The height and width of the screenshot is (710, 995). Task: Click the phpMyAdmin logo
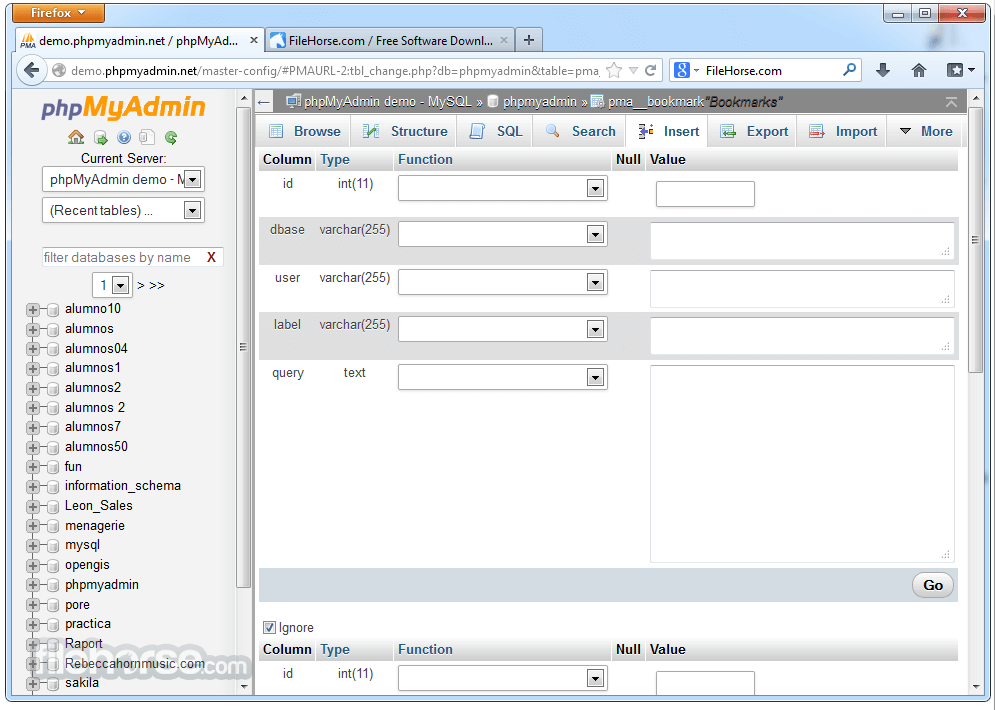[x=123, y=107]
